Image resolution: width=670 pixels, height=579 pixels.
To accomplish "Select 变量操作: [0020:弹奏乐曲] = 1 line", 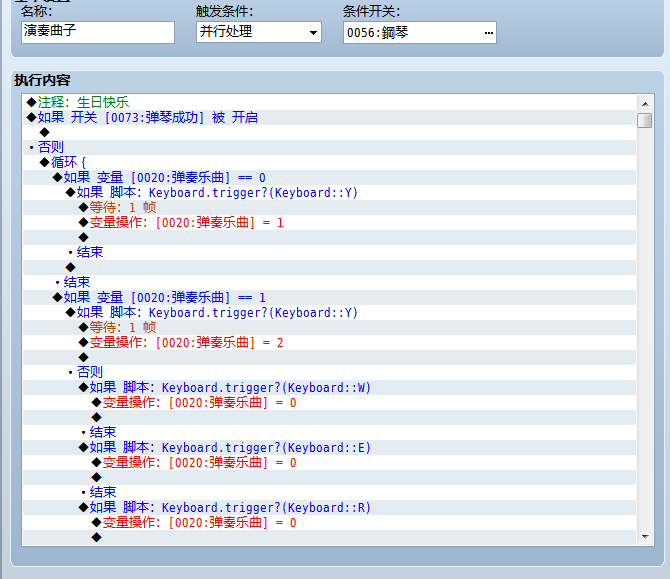I will (x=329, y=222).
